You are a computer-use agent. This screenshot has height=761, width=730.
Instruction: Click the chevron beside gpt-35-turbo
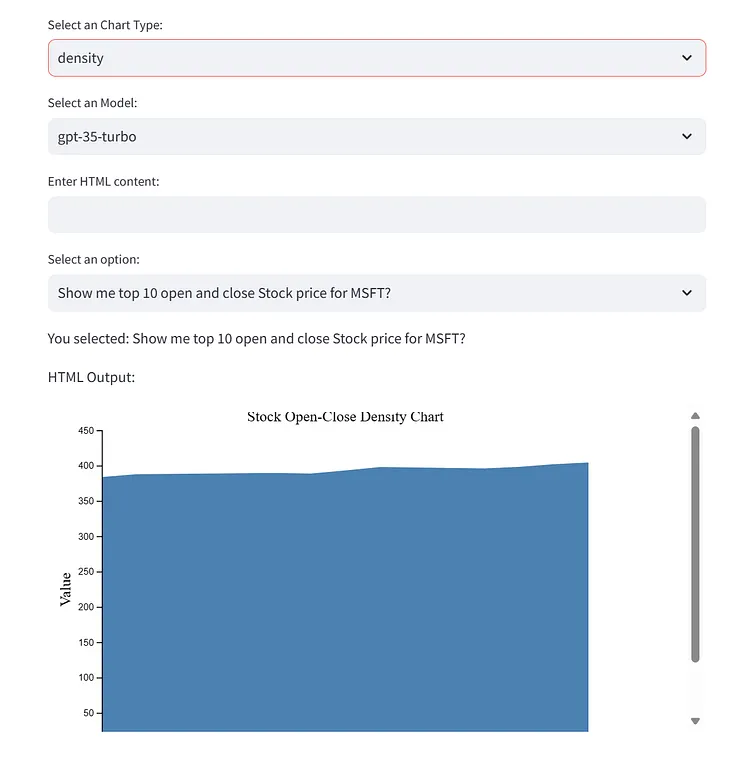click(x=687, y=136)
